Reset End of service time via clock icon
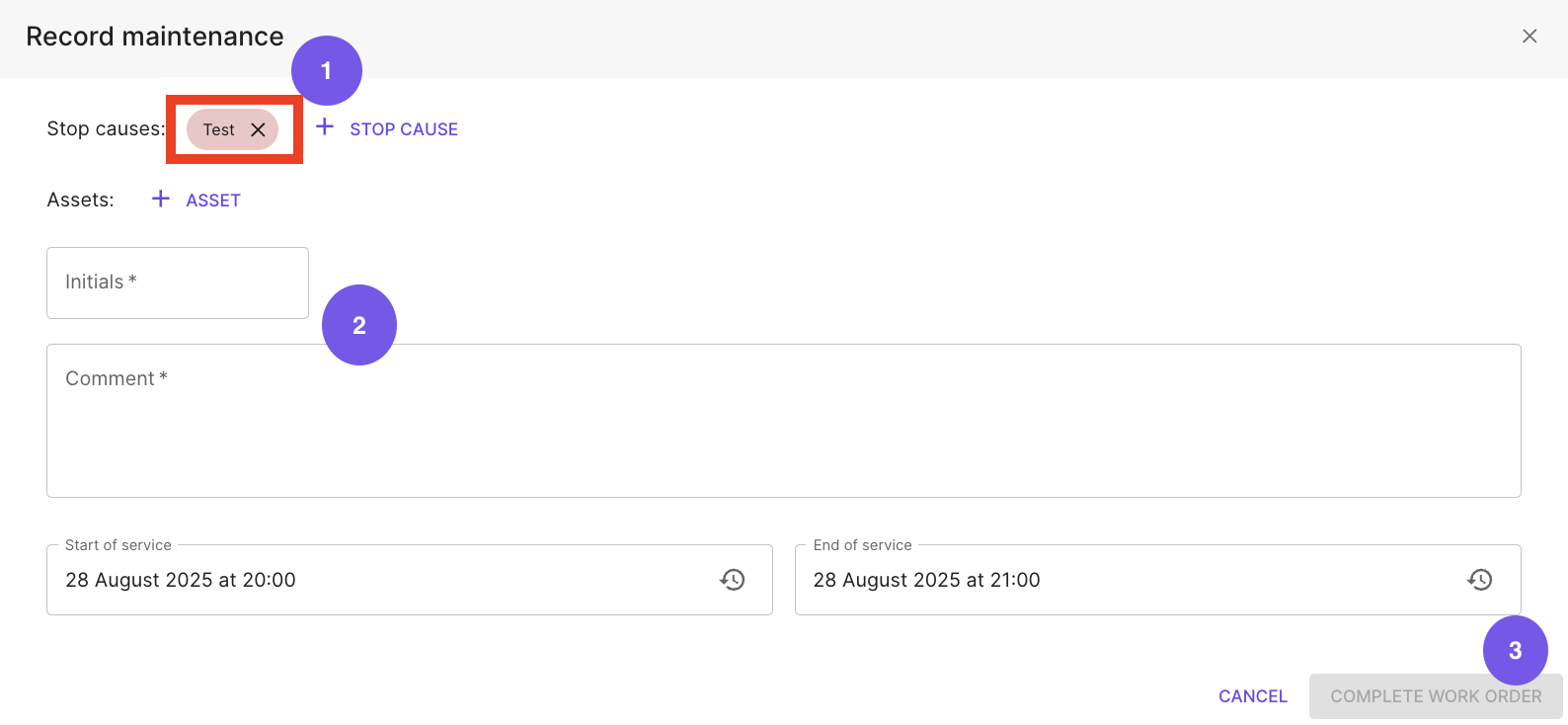This screenshot has height=725, width=1568. [1479, 580]
